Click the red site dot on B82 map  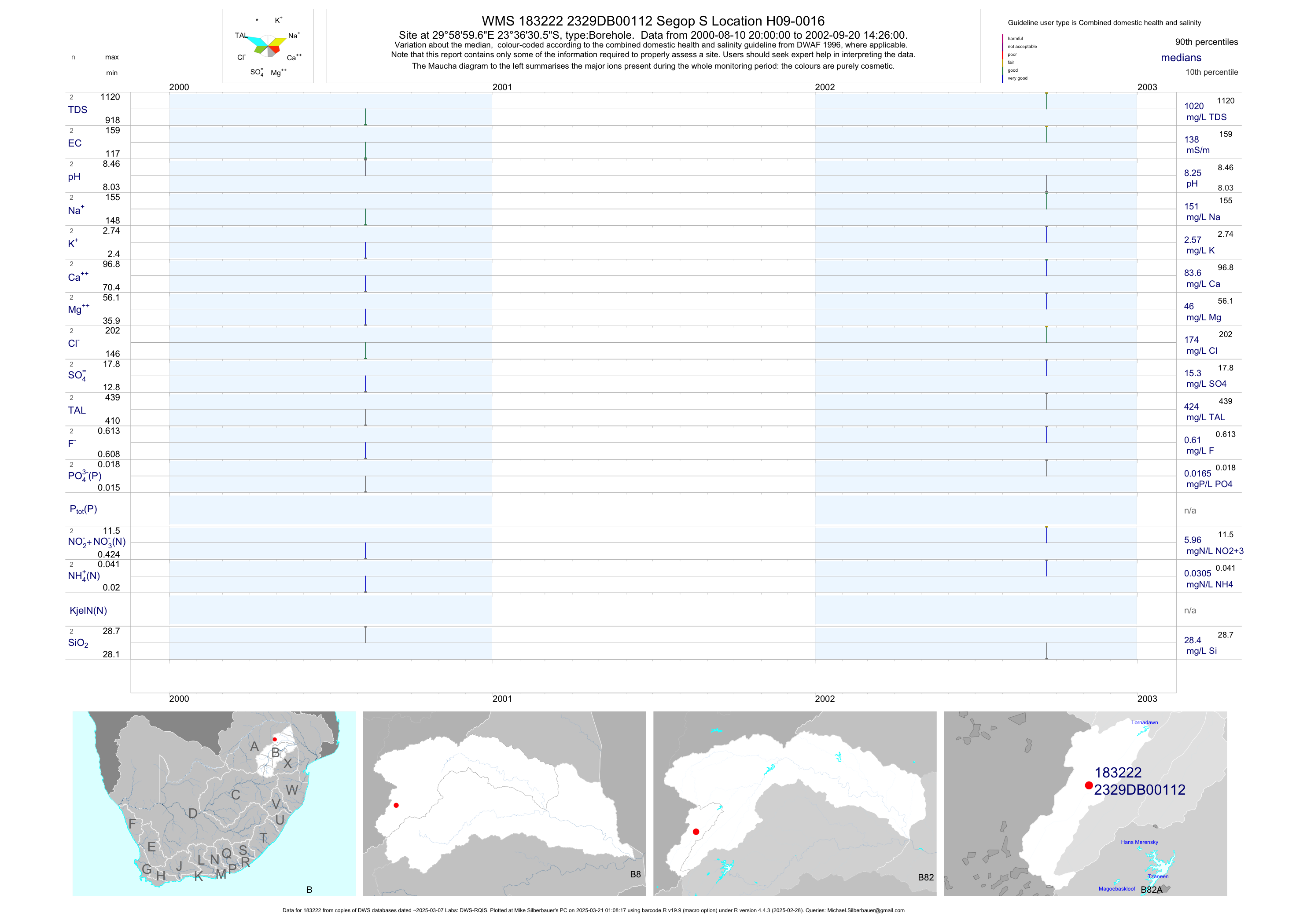click(696, 832)
